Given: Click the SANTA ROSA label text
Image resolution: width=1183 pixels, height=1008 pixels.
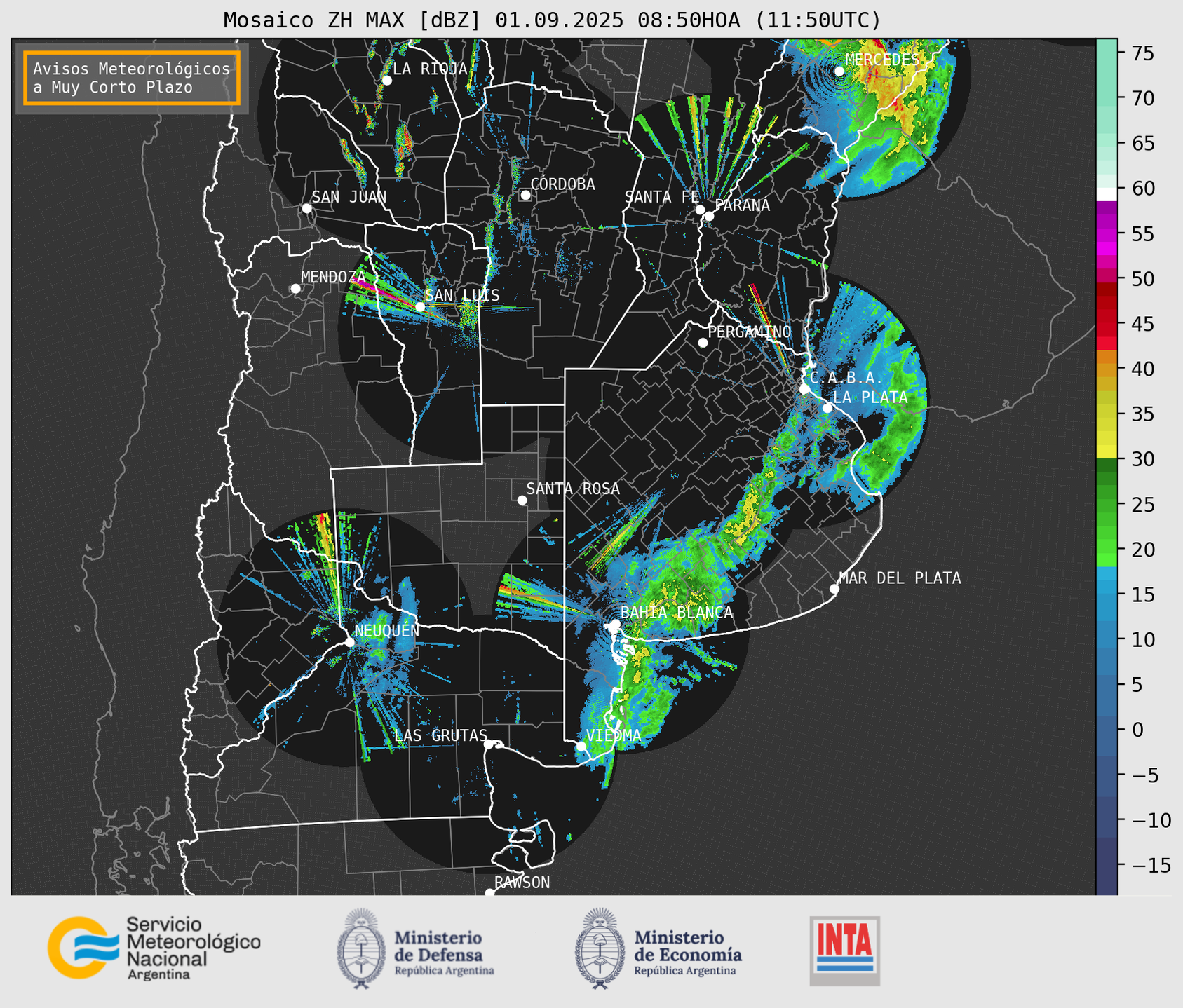Looking at the screenshot, I should tap(573, 489).
